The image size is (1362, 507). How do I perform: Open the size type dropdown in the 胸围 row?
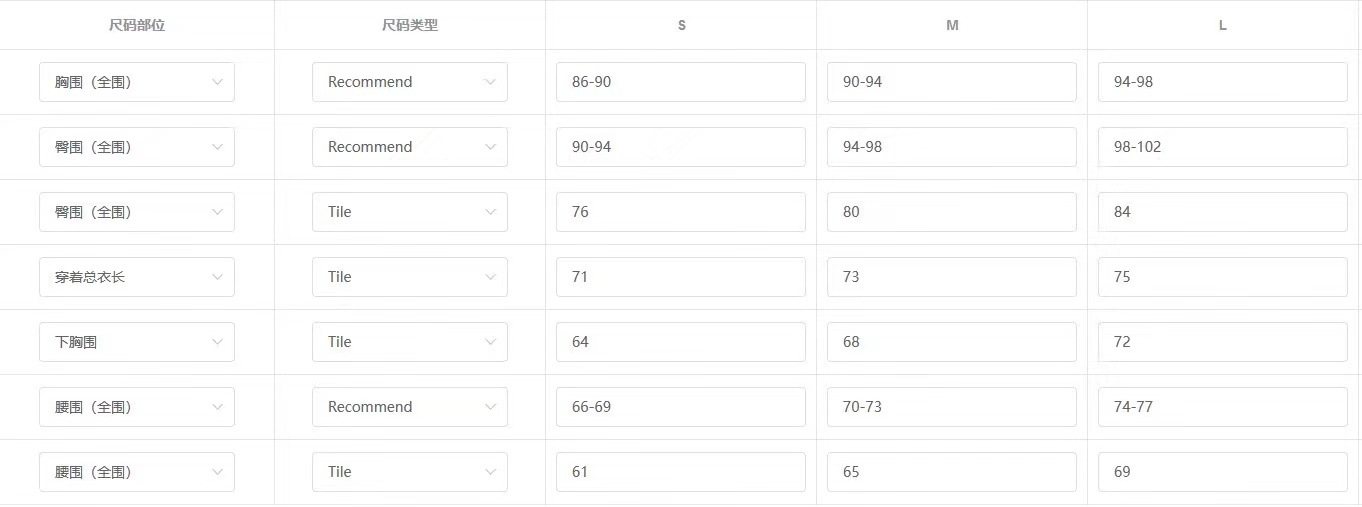click(x=409, y=82)
